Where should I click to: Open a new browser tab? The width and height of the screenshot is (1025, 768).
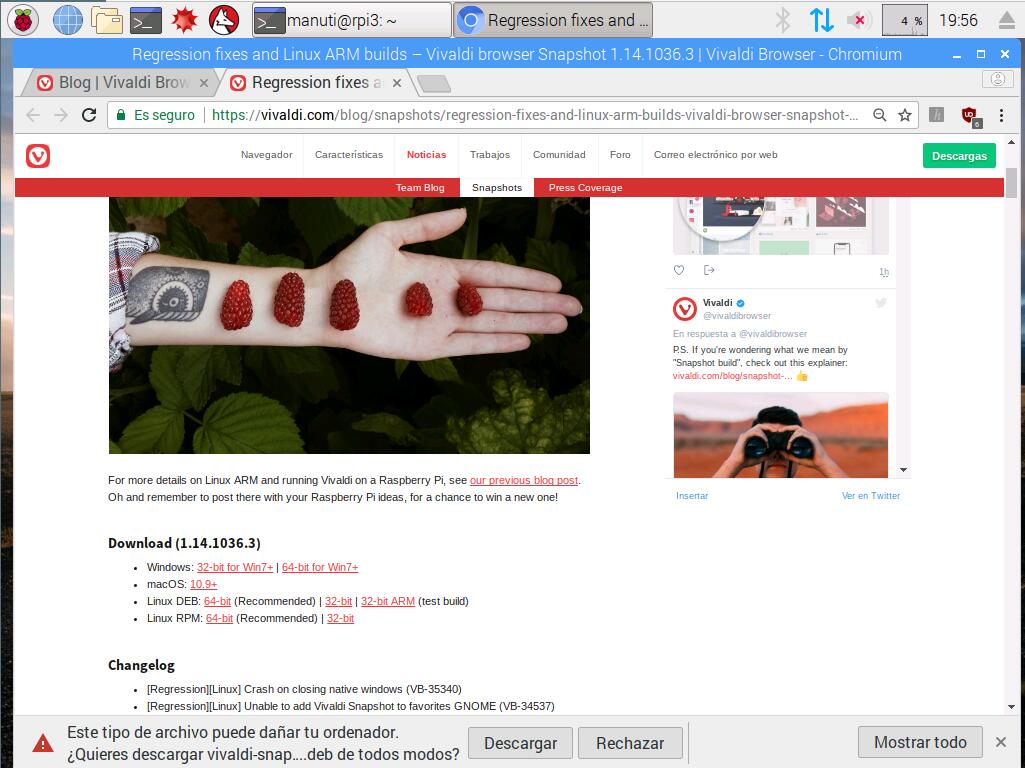pos(433,83)
